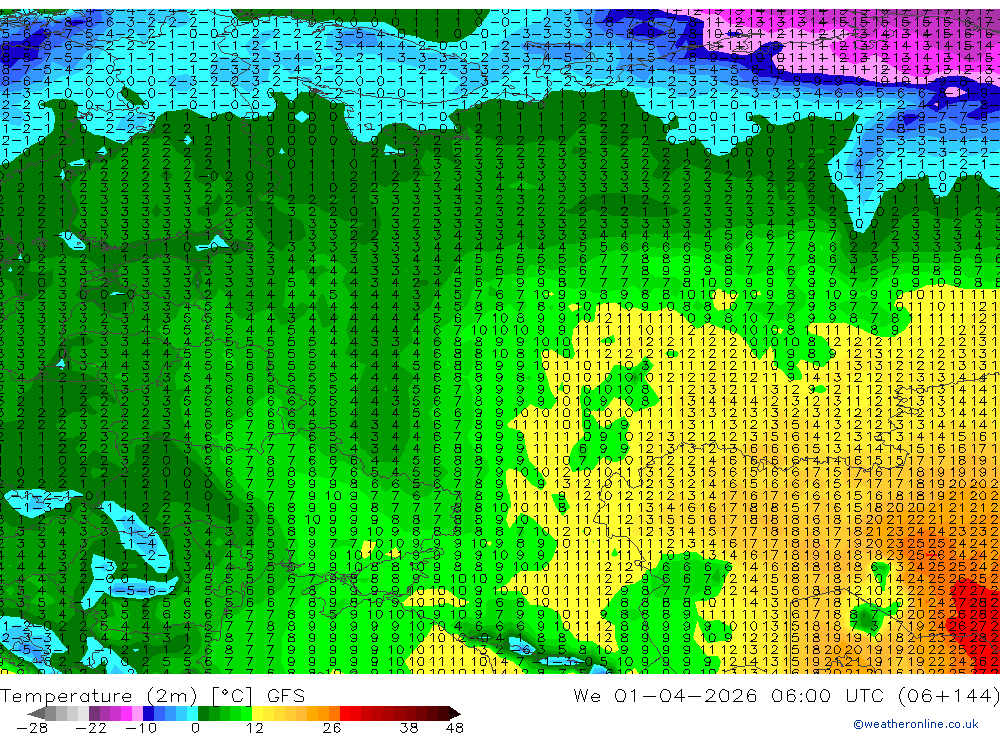Click the 0 label under the color scale
Image resolution: width=1000 pixels, height=733 pixels.
195,728
